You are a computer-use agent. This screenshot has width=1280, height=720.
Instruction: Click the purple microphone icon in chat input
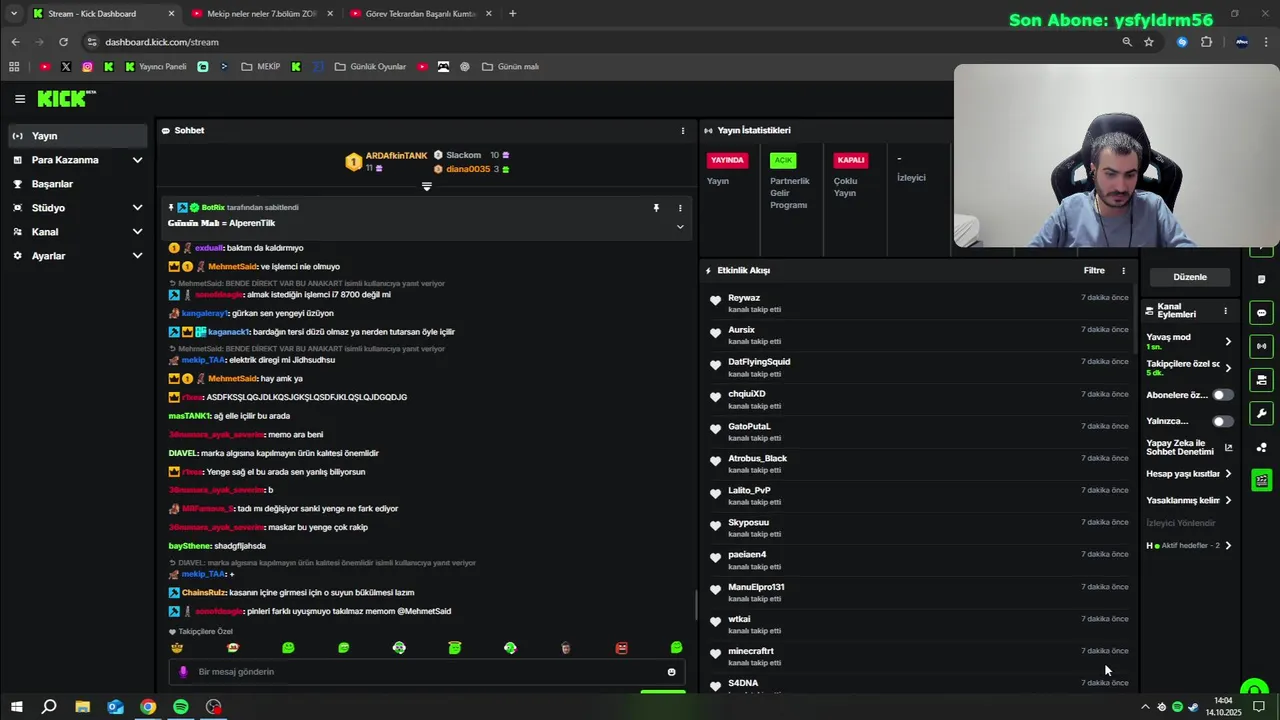tap(182, 672)
